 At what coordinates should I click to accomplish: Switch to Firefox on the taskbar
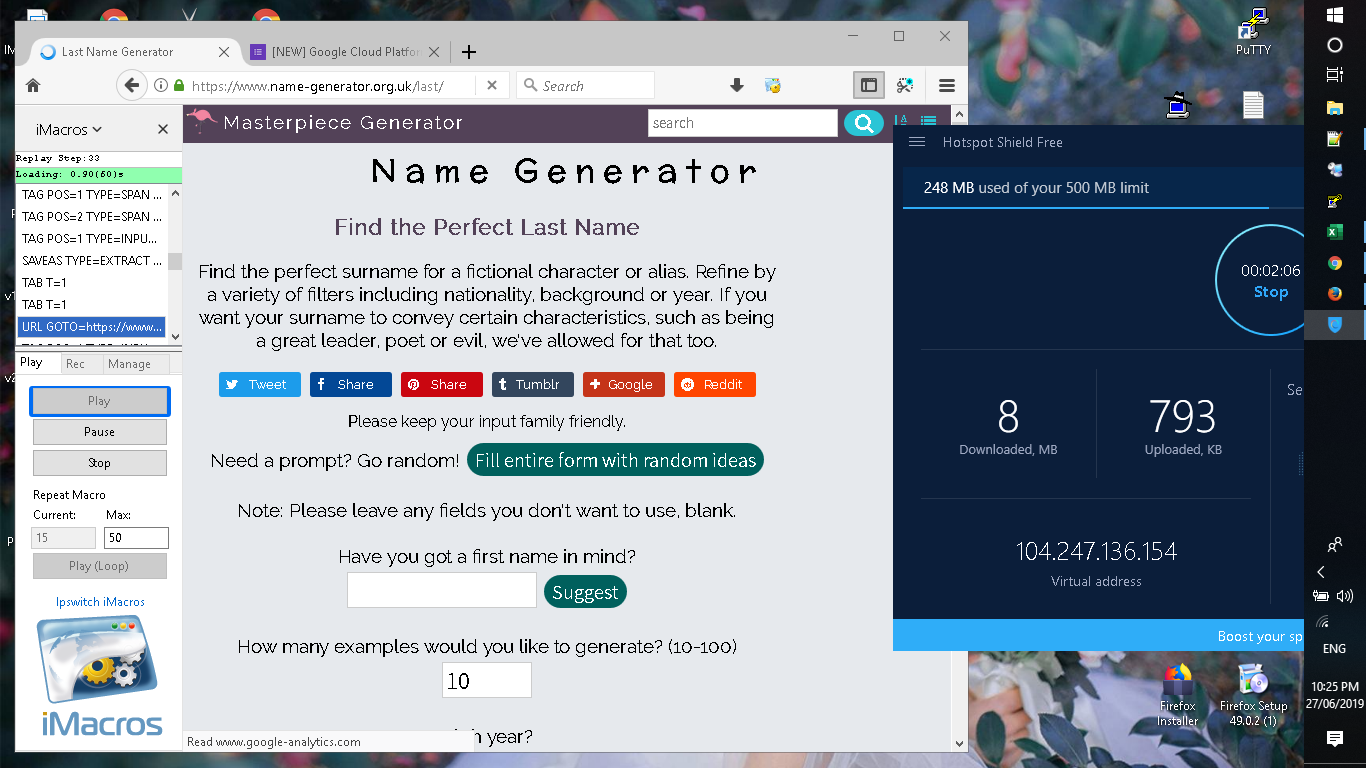tap(1334, 294)
